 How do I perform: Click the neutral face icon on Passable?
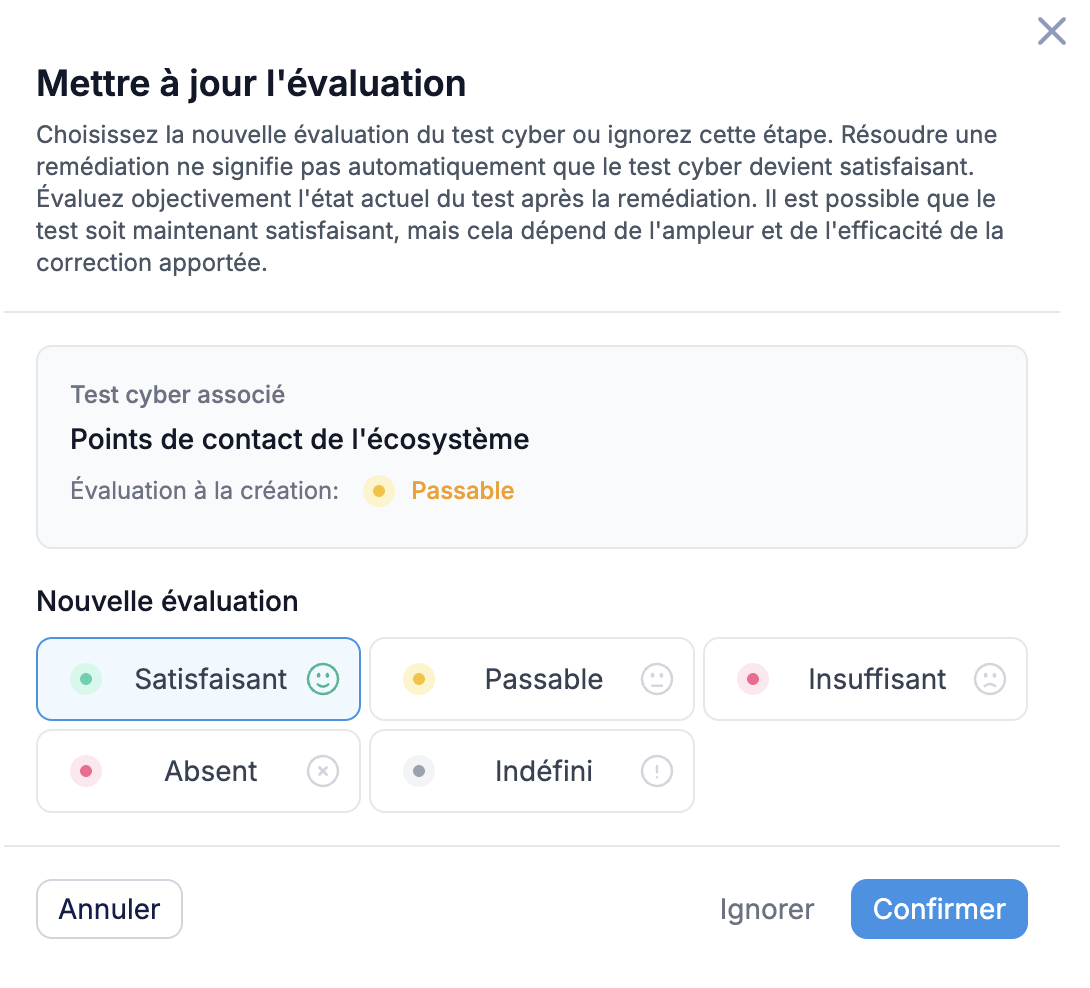[x=657, y=679]
